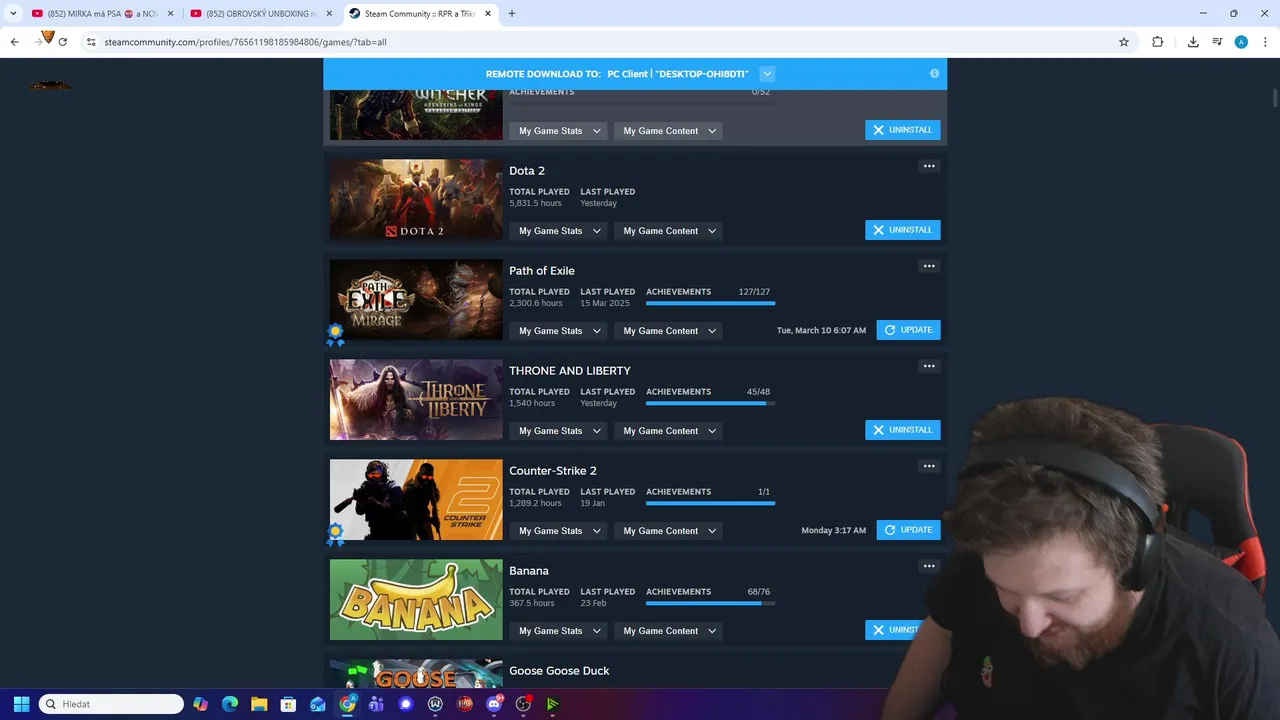Open the Dota 2 game title link
This screenshot has width=1280, height=720.
tap(527, 171)
